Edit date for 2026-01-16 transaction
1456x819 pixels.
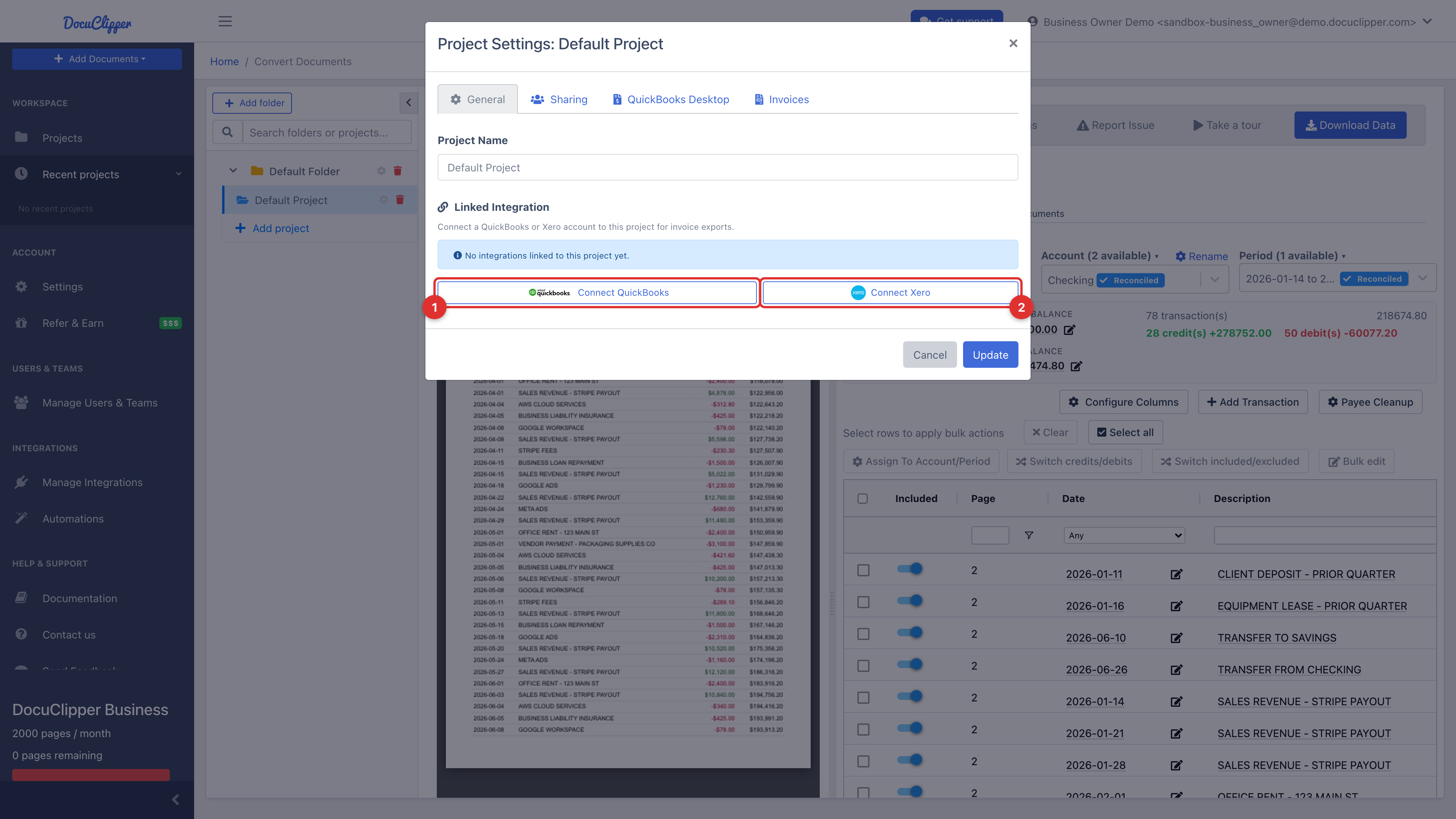[x=1176, y=606]
